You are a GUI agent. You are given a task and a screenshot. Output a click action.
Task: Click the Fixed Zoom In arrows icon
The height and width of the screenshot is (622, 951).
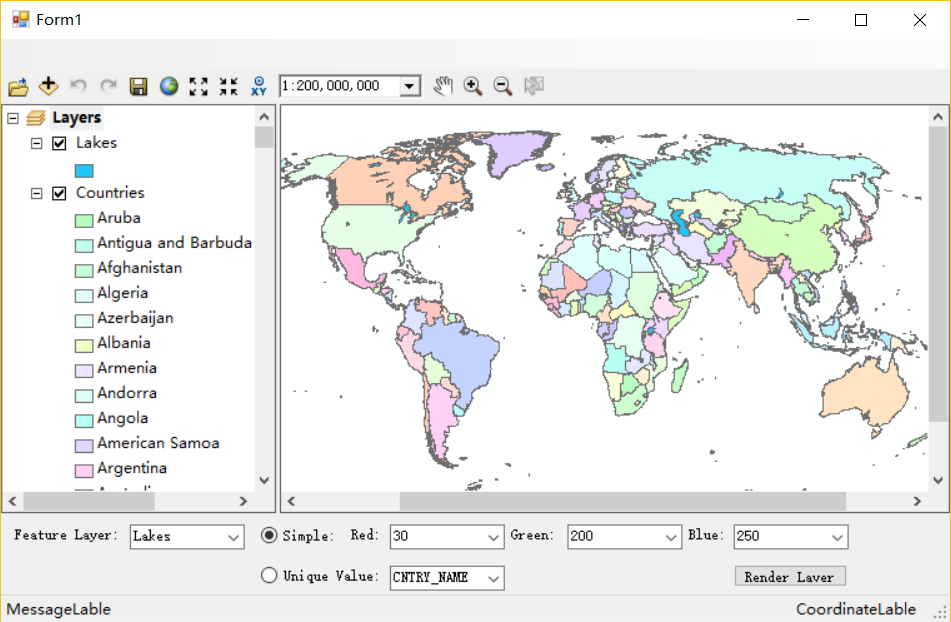click(198, 86)
